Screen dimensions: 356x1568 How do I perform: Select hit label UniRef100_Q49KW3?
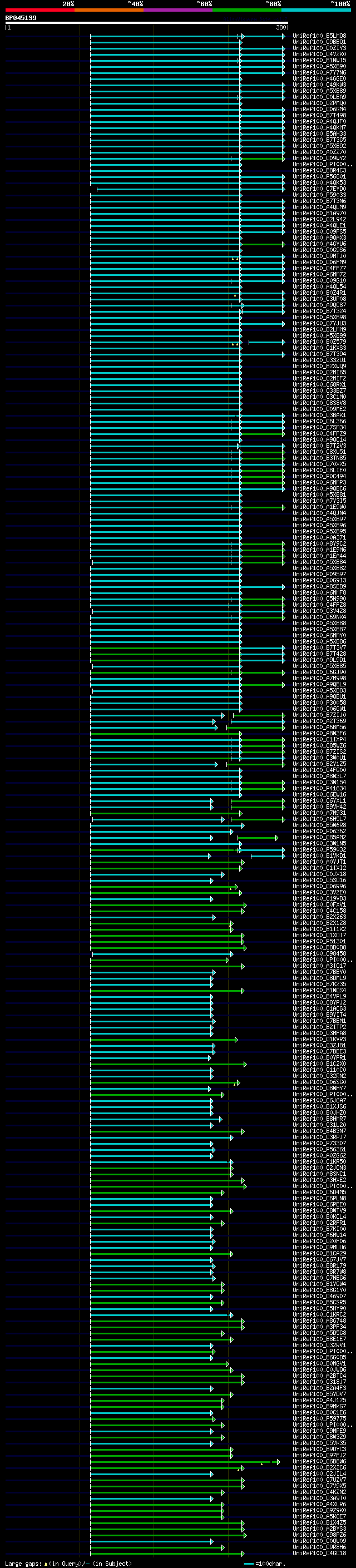(319, 85)
